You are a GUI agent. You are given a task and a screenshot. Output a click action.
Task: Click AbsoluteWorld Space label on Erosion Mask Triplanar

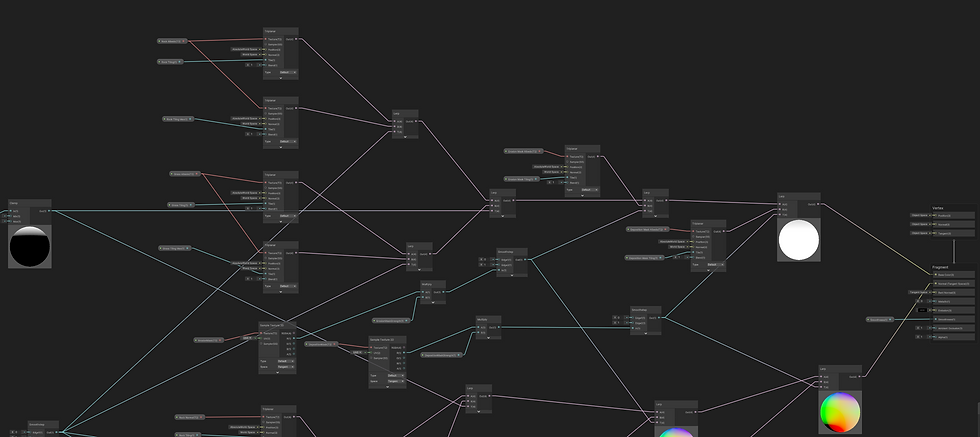[x=548, y=167]
